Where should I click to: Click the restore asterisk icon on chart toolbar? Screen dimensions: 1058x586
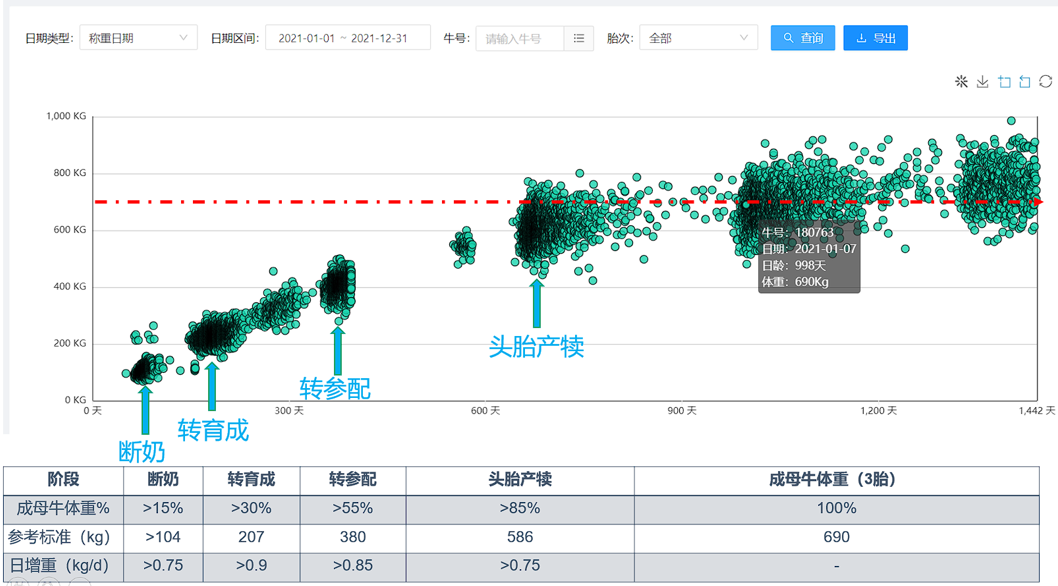pos(961,82)
